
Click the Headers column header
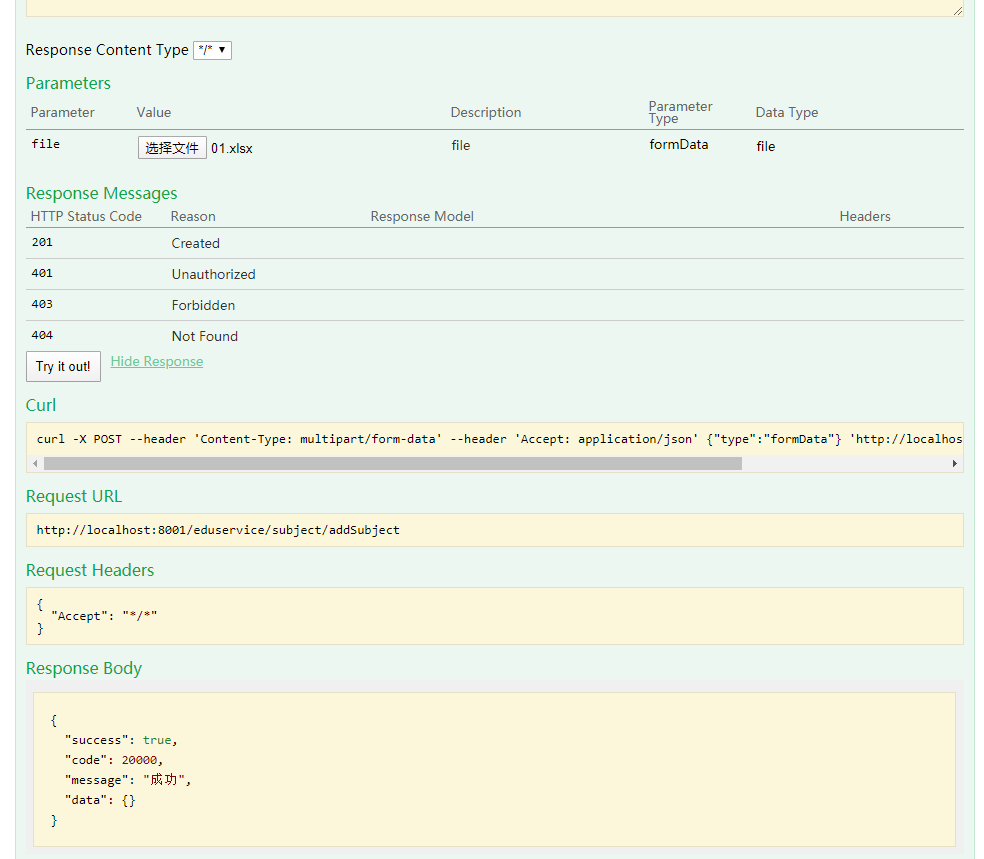point(865,216)
